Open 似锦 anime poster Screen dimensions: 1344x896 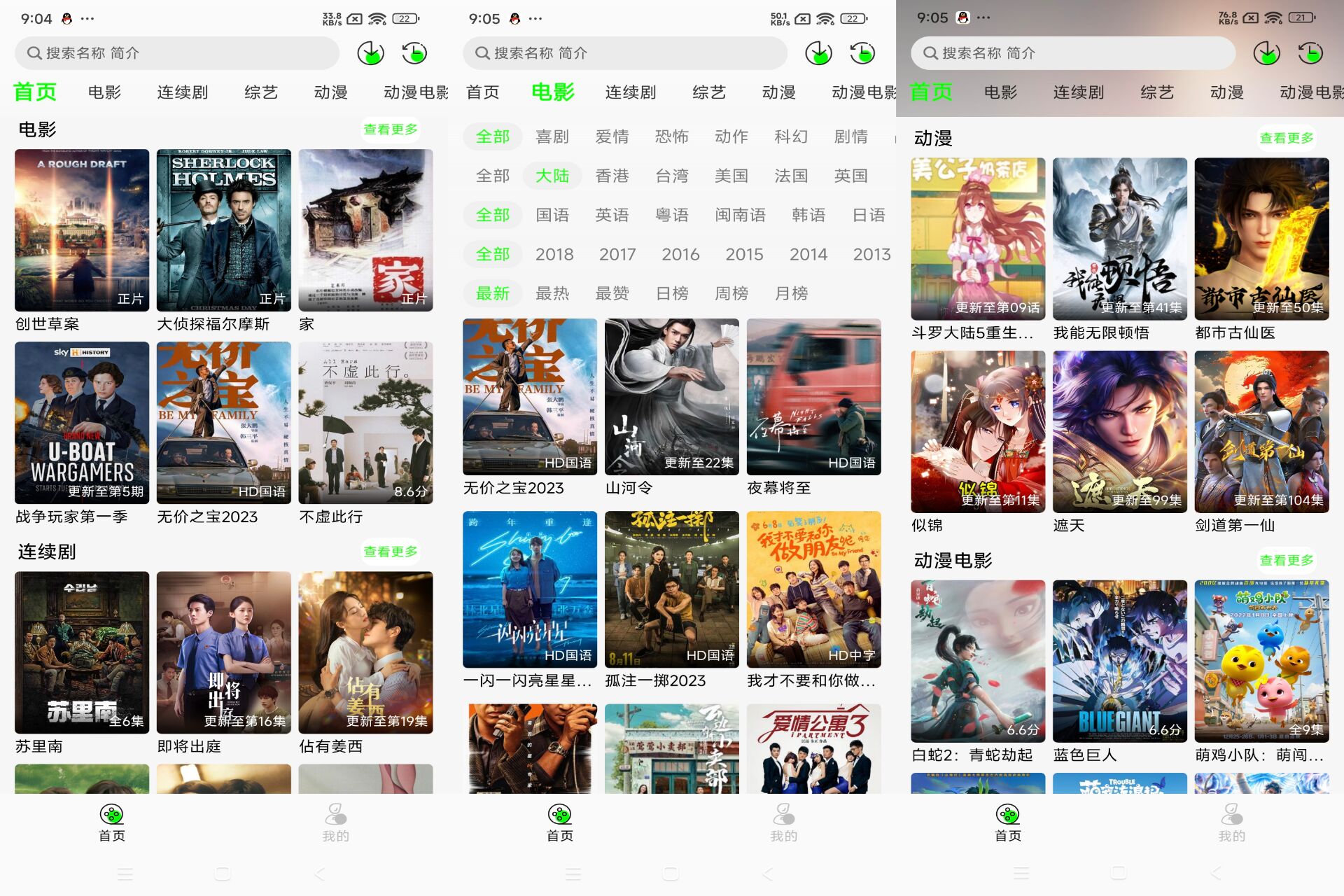pos(978,432)
